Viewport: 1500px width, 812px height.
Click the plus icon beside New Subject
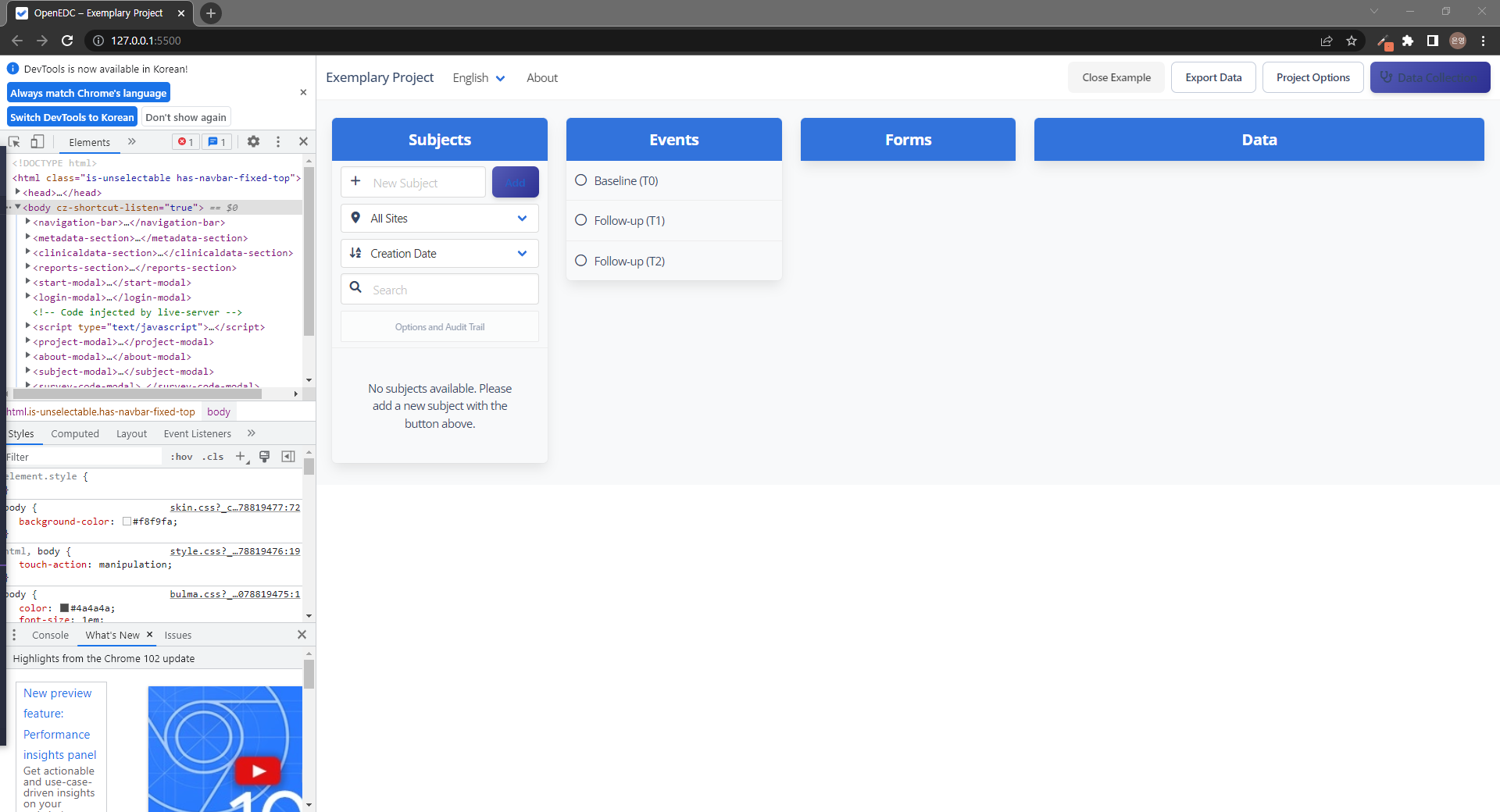point(355,181)
